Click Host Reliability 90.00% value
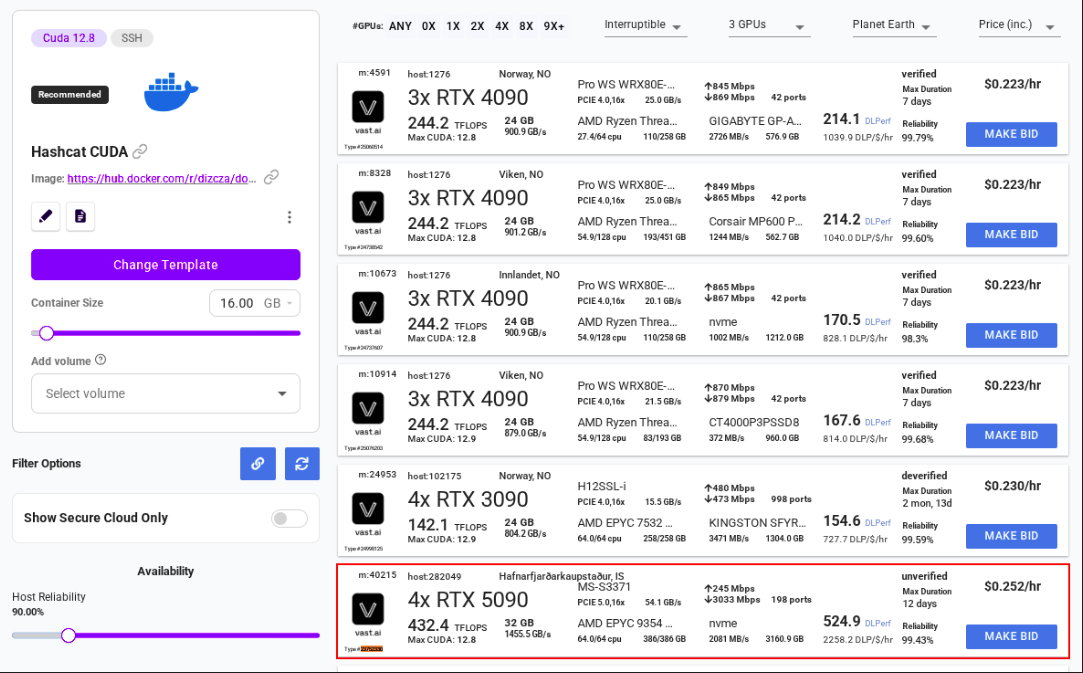The image size is (1083, 673). coord(28,612)
